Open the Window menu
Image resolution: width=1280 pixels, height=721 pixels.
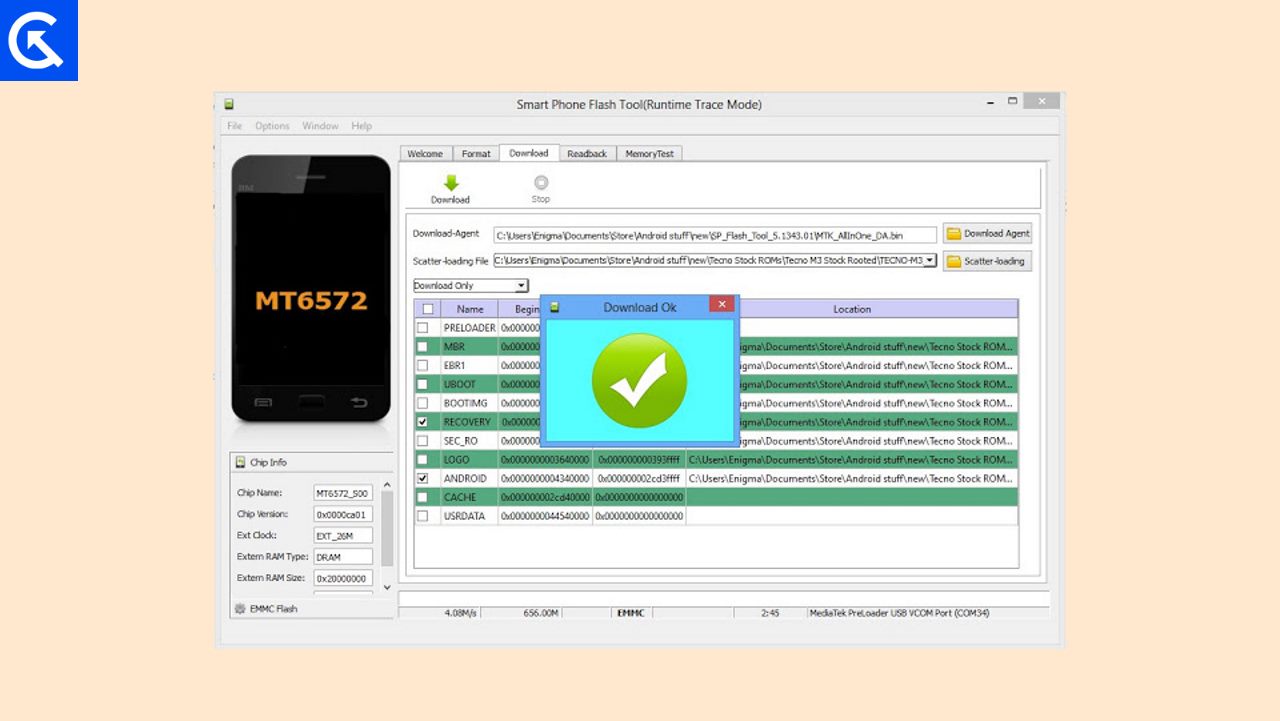pyautogui.click(x=320, y=126)
